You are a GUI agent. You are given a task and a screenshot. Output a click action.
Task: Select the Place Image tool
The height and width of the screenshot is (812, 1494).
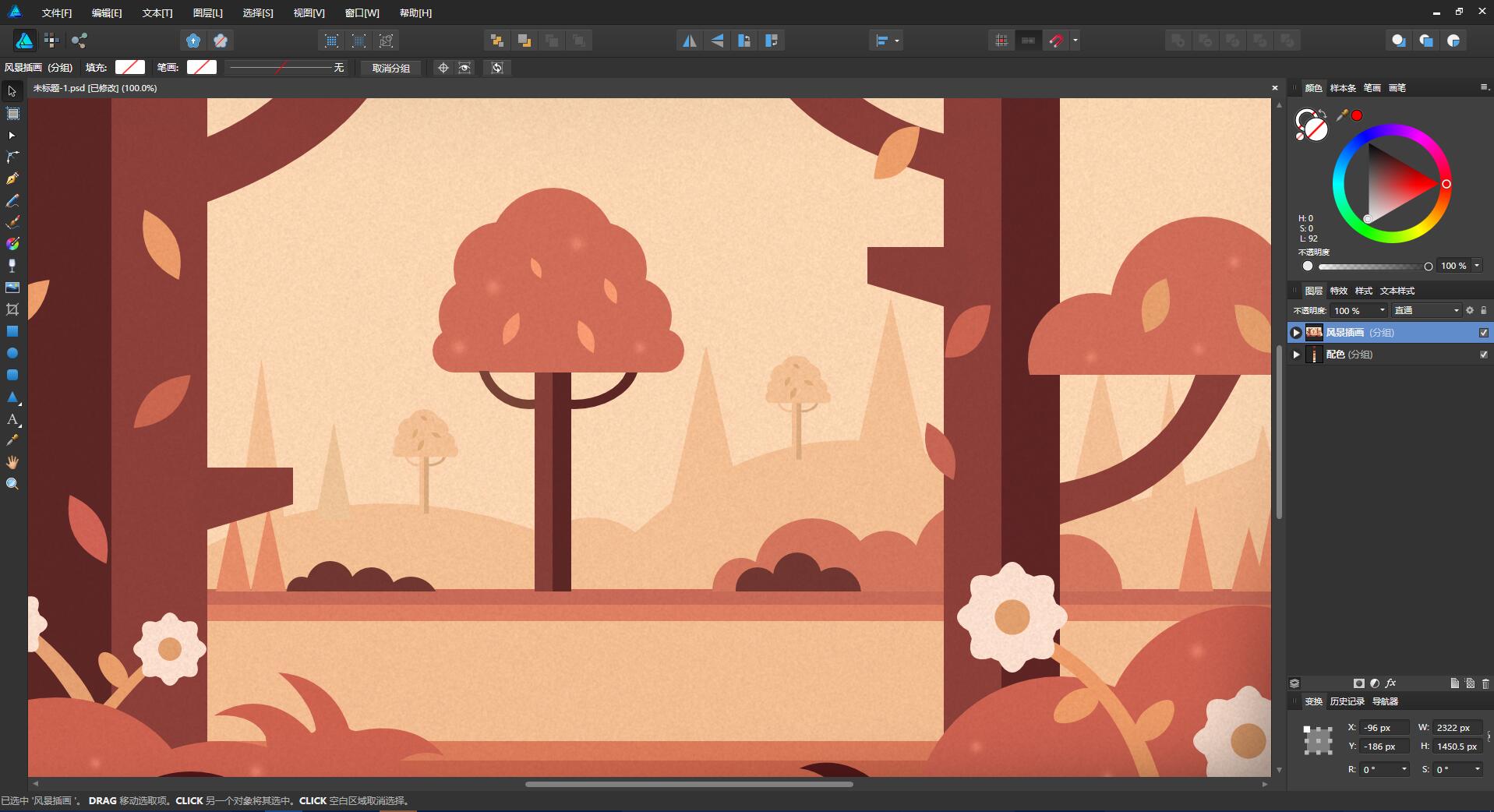point(12,288)
